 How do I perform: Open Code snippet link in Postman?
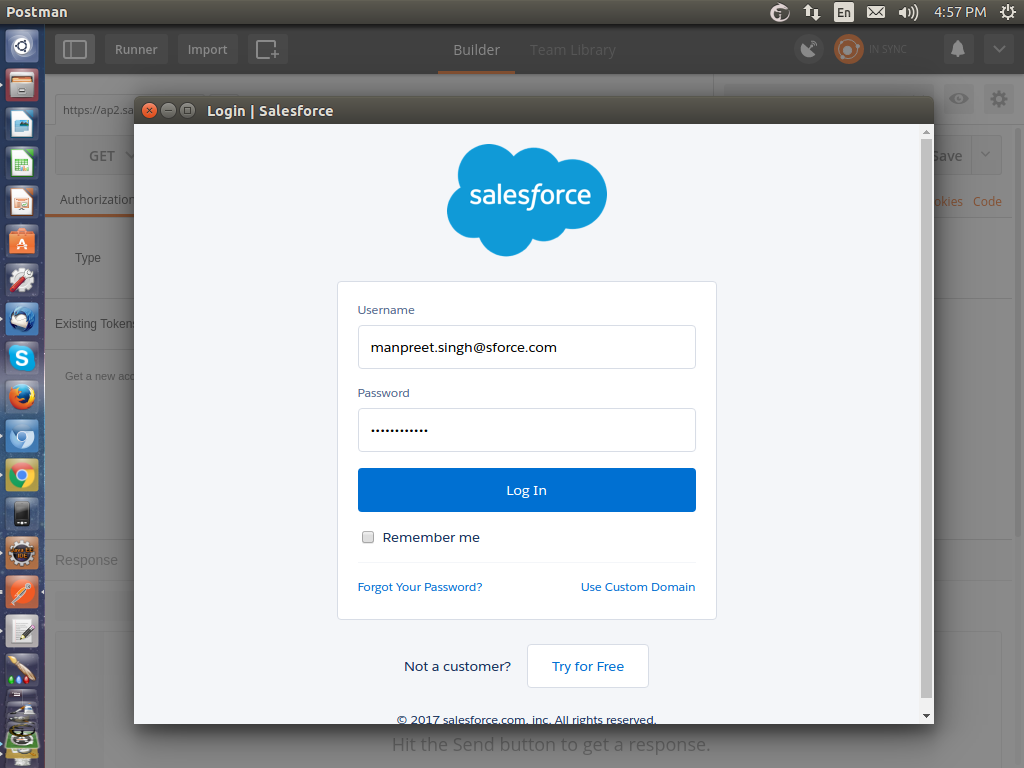[987, 202]
